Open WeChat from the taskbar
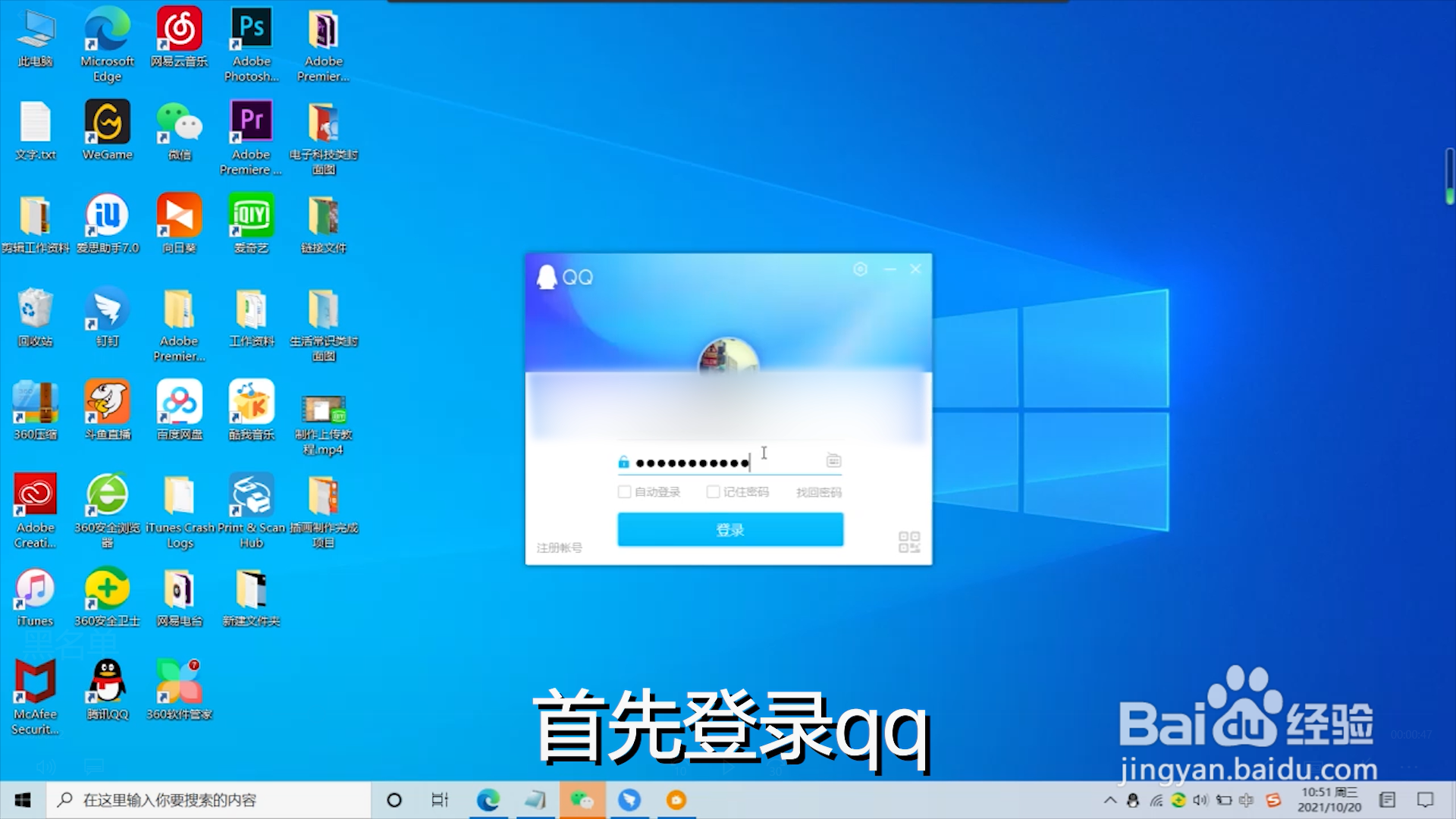The height and width of the screenshot is (819, 1456). 582,800
